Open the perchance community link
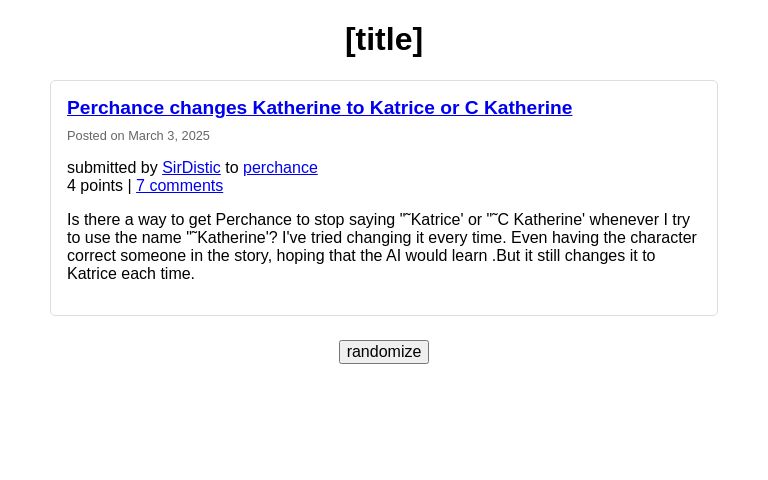This screenshot has width=768, height=480. [280, 167]
